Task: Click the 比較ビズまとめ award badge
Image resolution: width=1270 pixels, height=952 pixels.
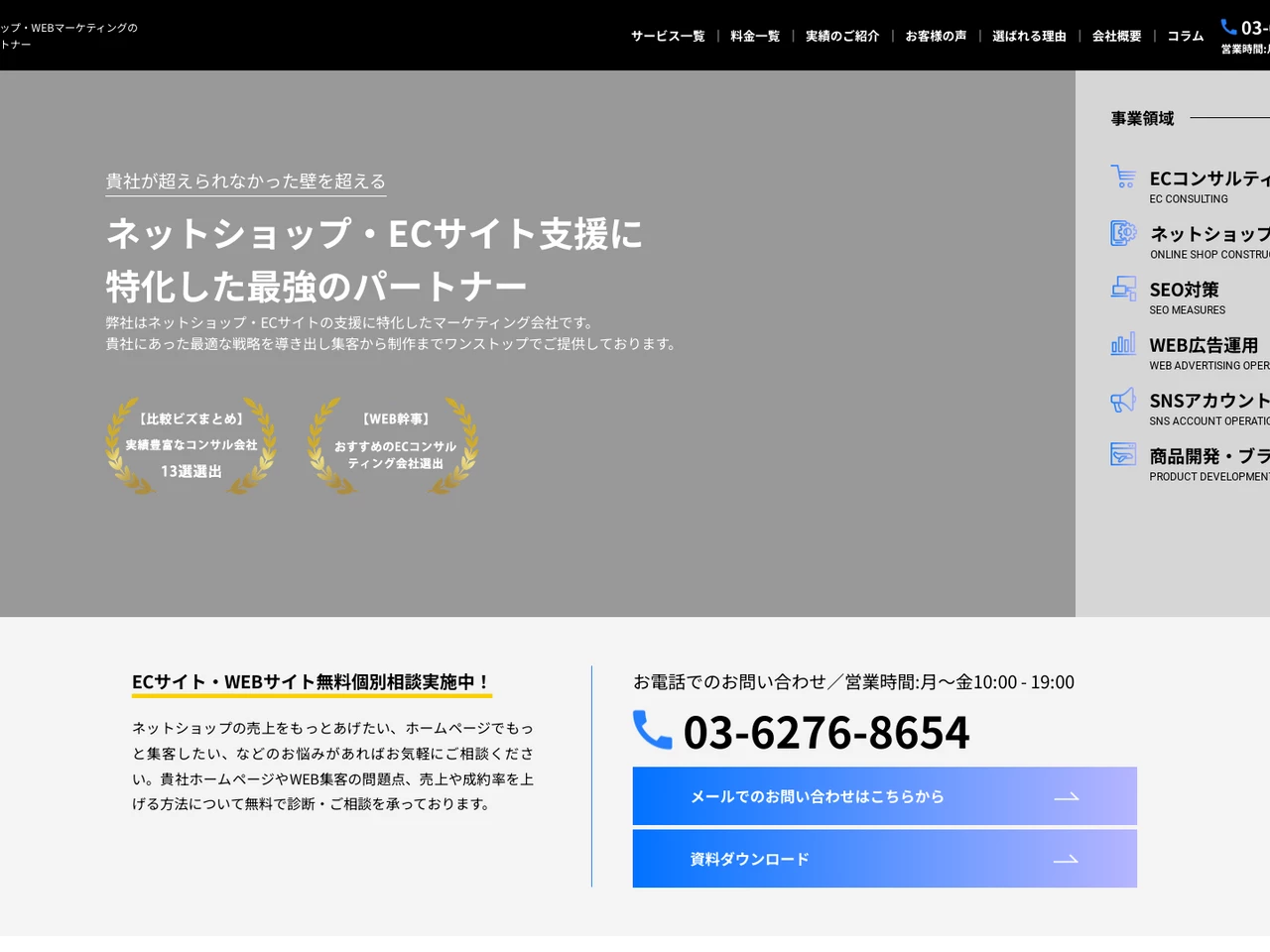Action: point(190,445)
